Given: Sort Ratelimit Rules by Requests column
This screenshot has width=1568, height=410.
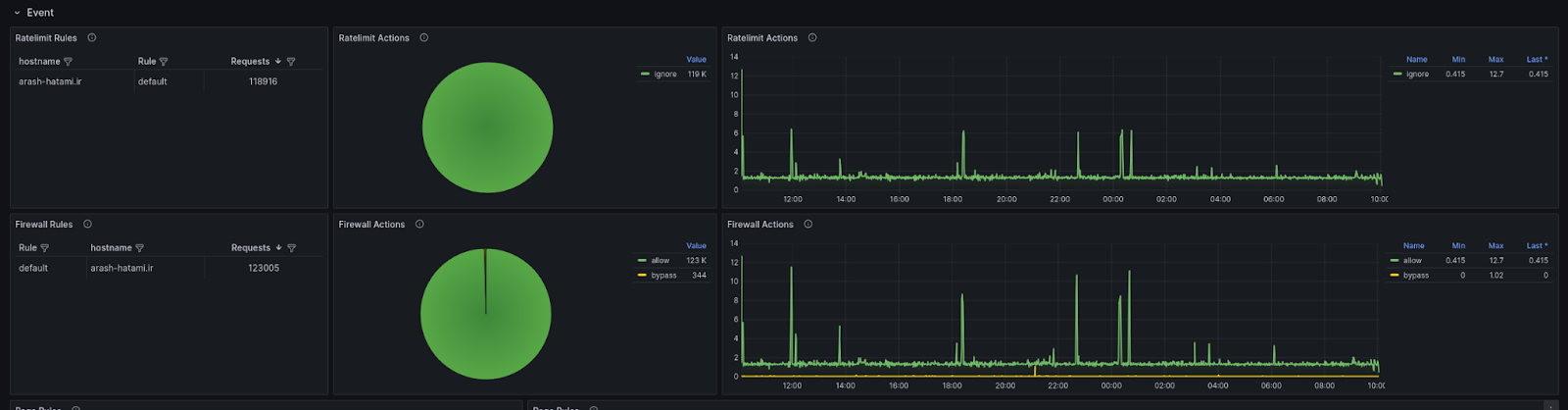Looking at the screenshot, I should pos(250,62).
